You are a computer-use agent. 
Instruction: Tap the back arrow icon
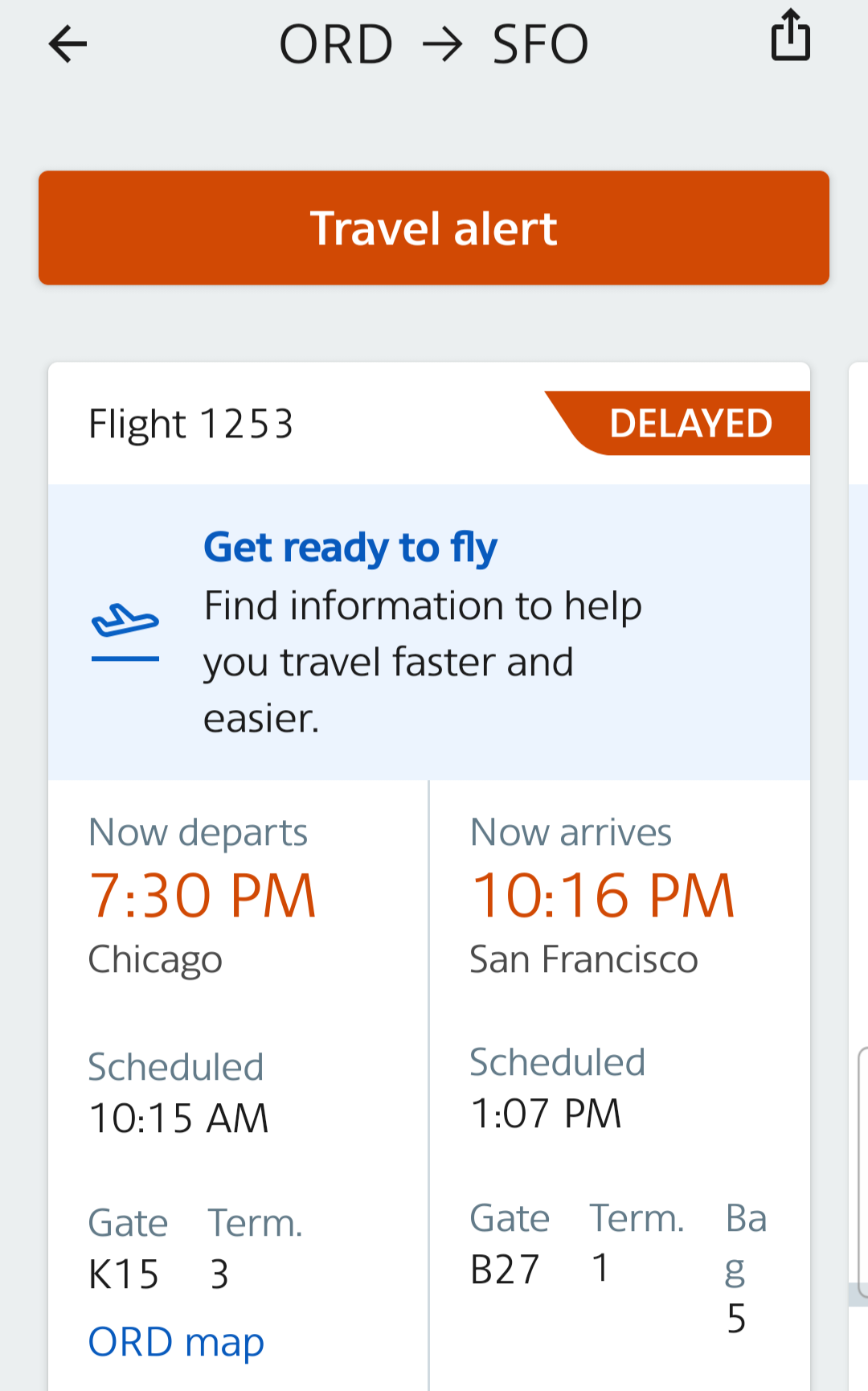(68, 43)
